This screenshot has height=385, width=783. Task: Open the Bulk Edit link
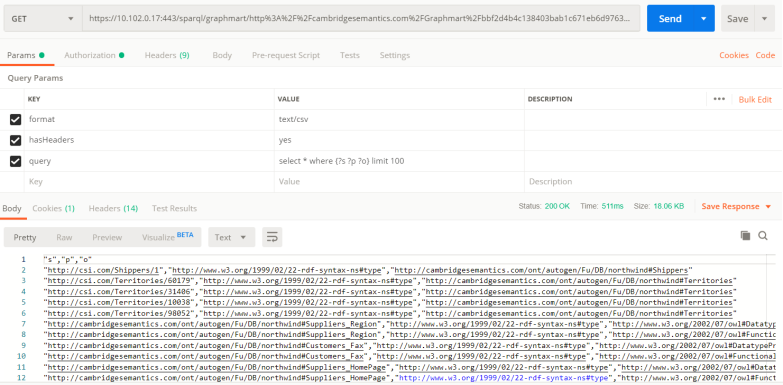click(755, 99)
